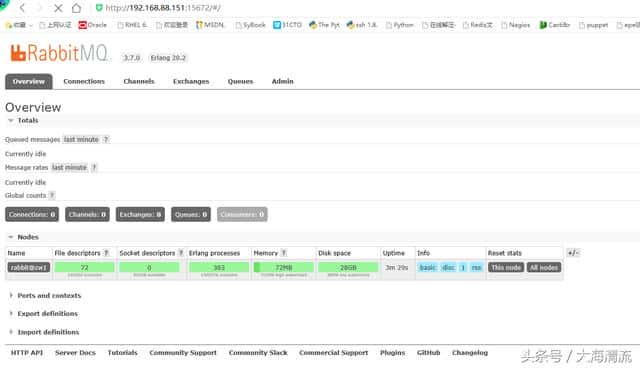Go back with the browser back arrow
Viewport: 640px width, 368px height.
(x=22, y=8)
